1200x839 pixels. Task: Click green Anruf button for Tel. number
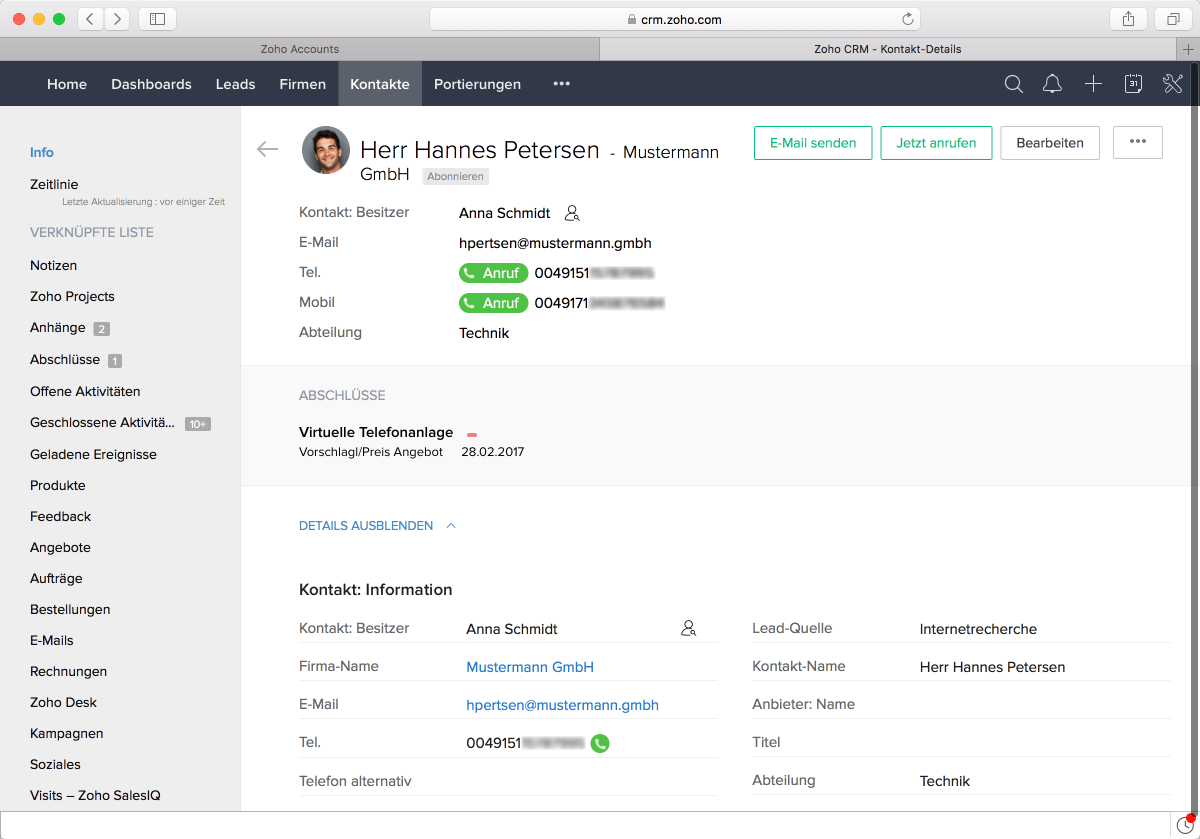click(x=493, y=272)
